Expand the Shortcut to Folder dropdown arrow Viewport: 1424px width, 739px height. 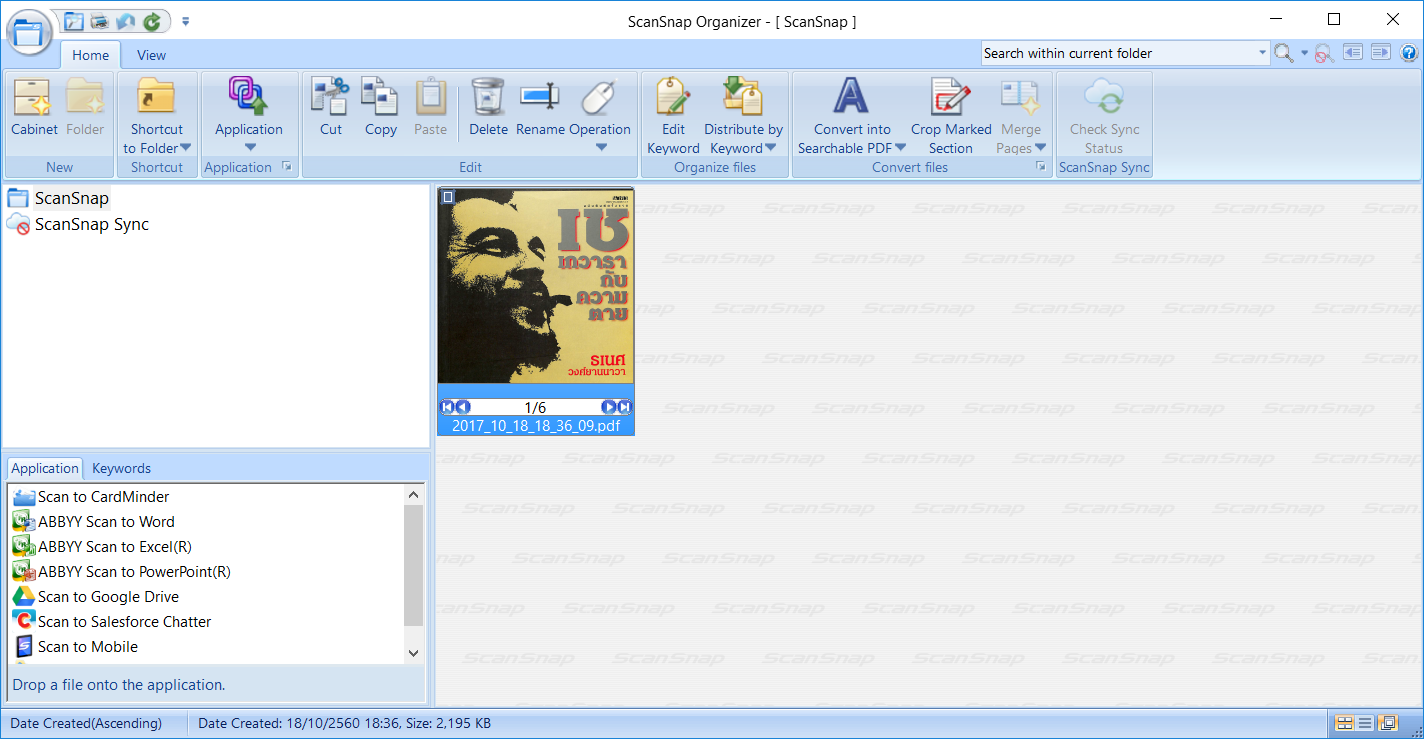click(x=185, y=148)
